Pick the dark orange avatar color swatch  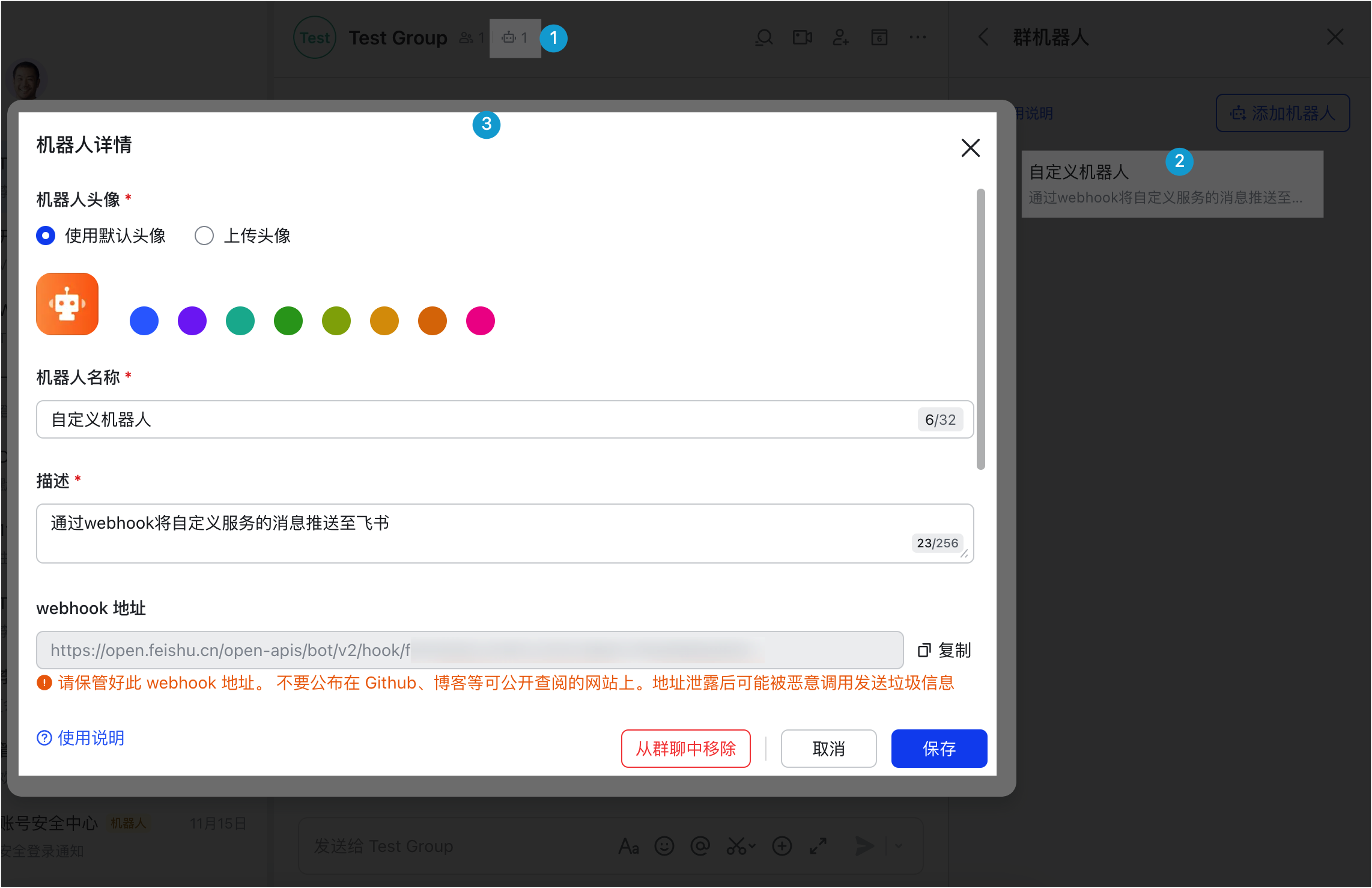[433, 321]
